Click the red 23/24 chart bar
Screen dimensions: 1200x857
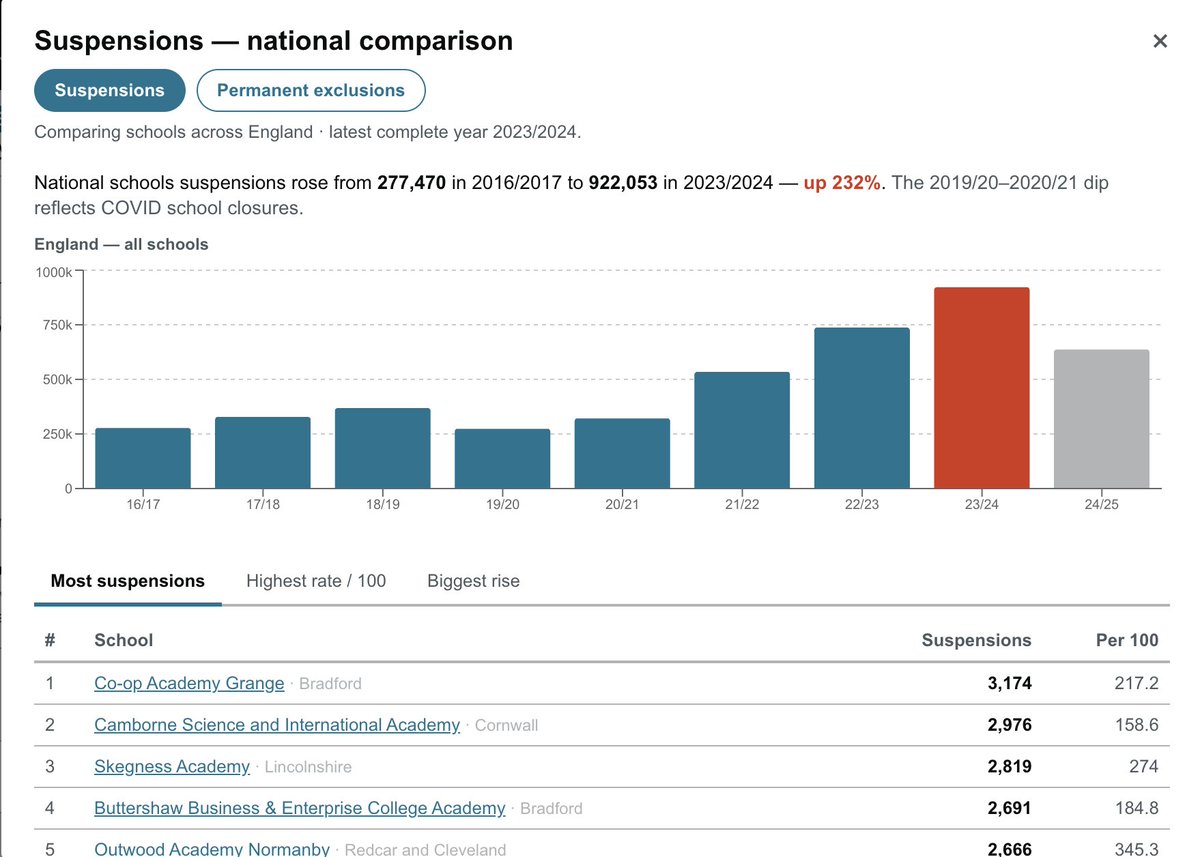click(982, 388)
